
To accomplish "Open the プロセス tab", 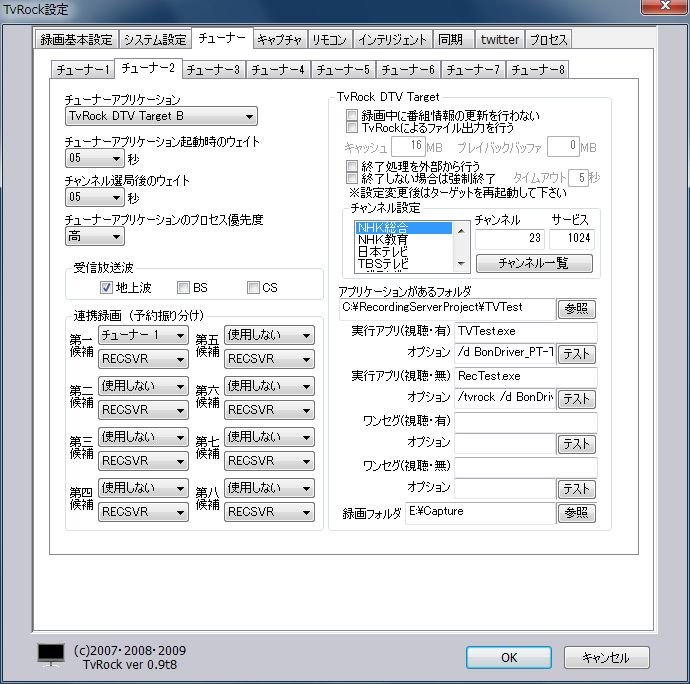I will [548, 40].
